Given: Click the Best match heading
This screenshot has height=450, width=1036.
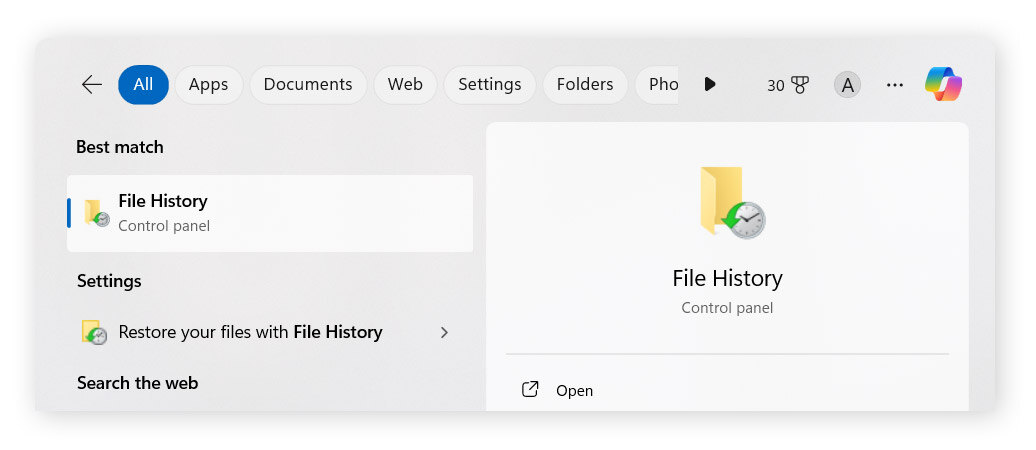Looking at the screenshot, I should (120, 147).
